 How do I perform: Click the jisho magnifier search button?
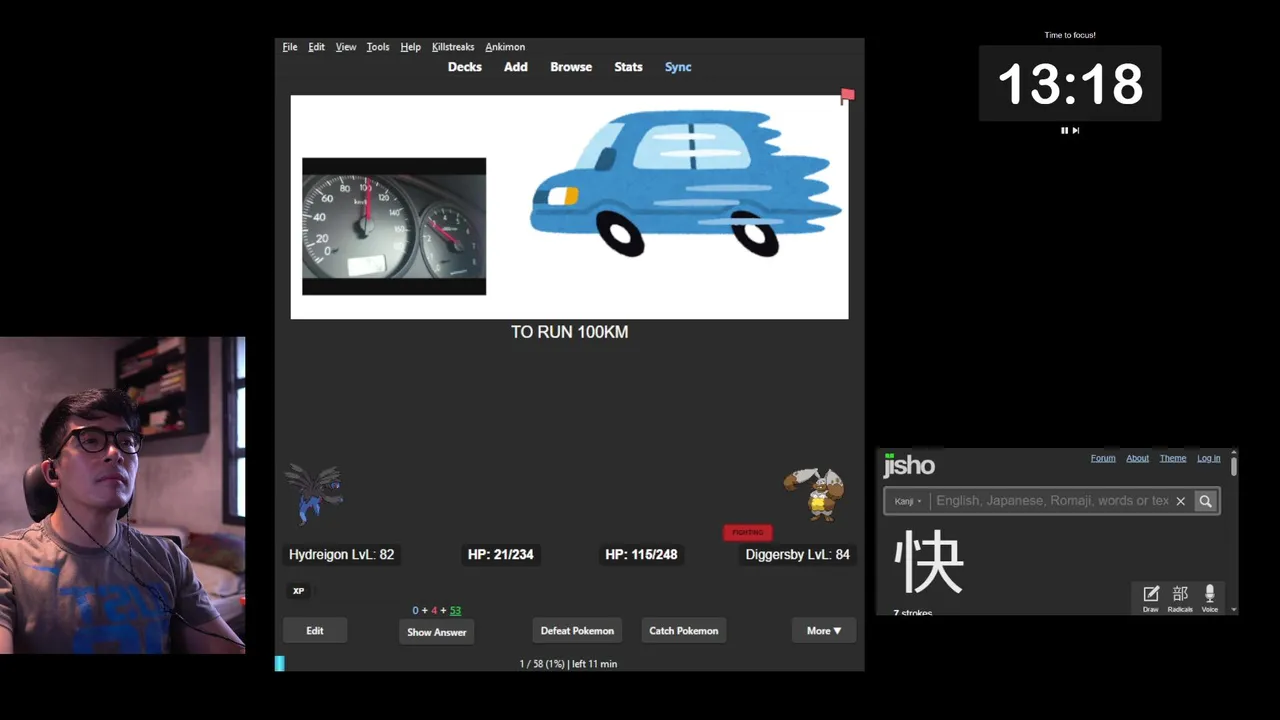point(1205,501)
